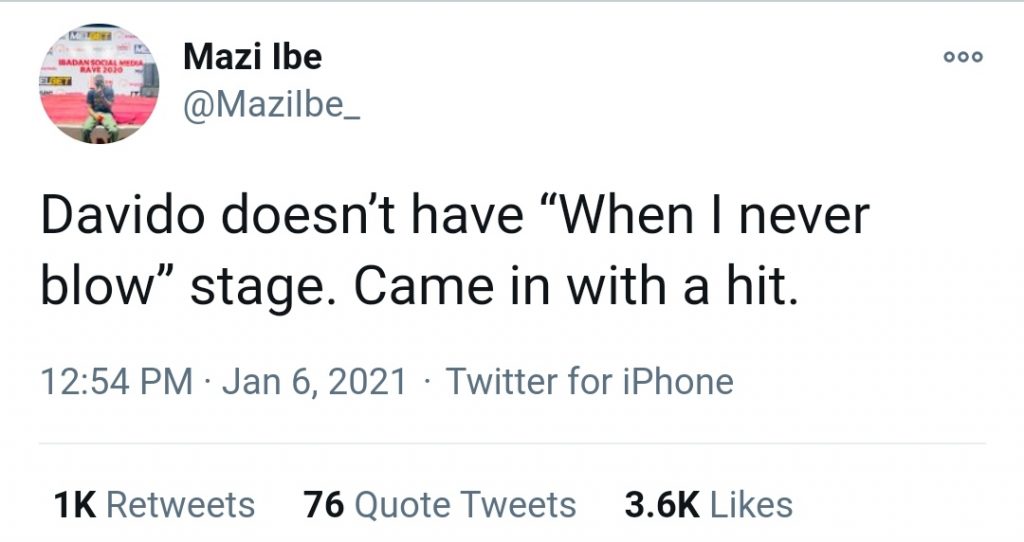Click the 12:54 PM timestamp

(x=116, y=381)
